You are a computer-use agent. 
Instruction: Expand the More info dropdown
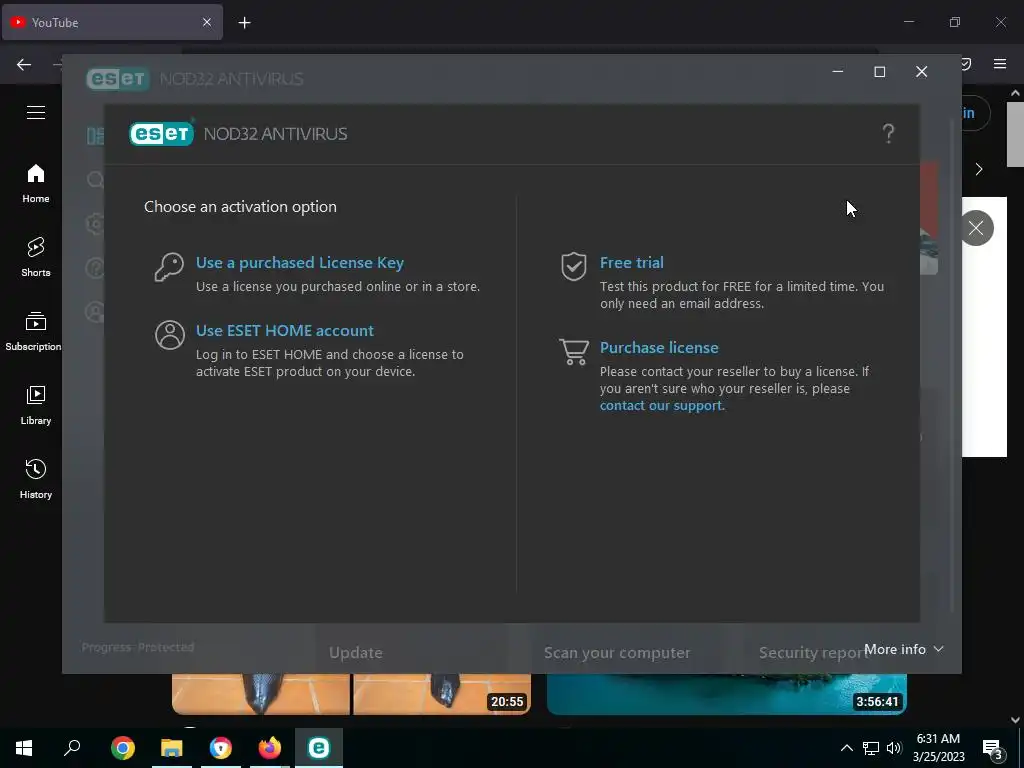[x=904, y=649]
